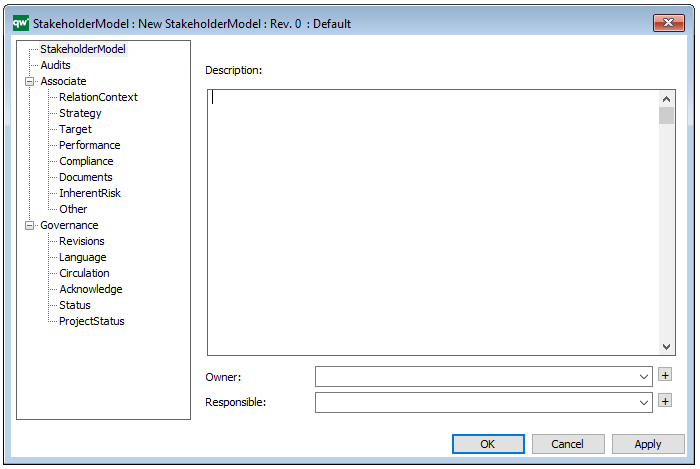Viewport: 700px width, 469px height.
Task: Open the Other page under Associate
Action: (x=73, y=209)
